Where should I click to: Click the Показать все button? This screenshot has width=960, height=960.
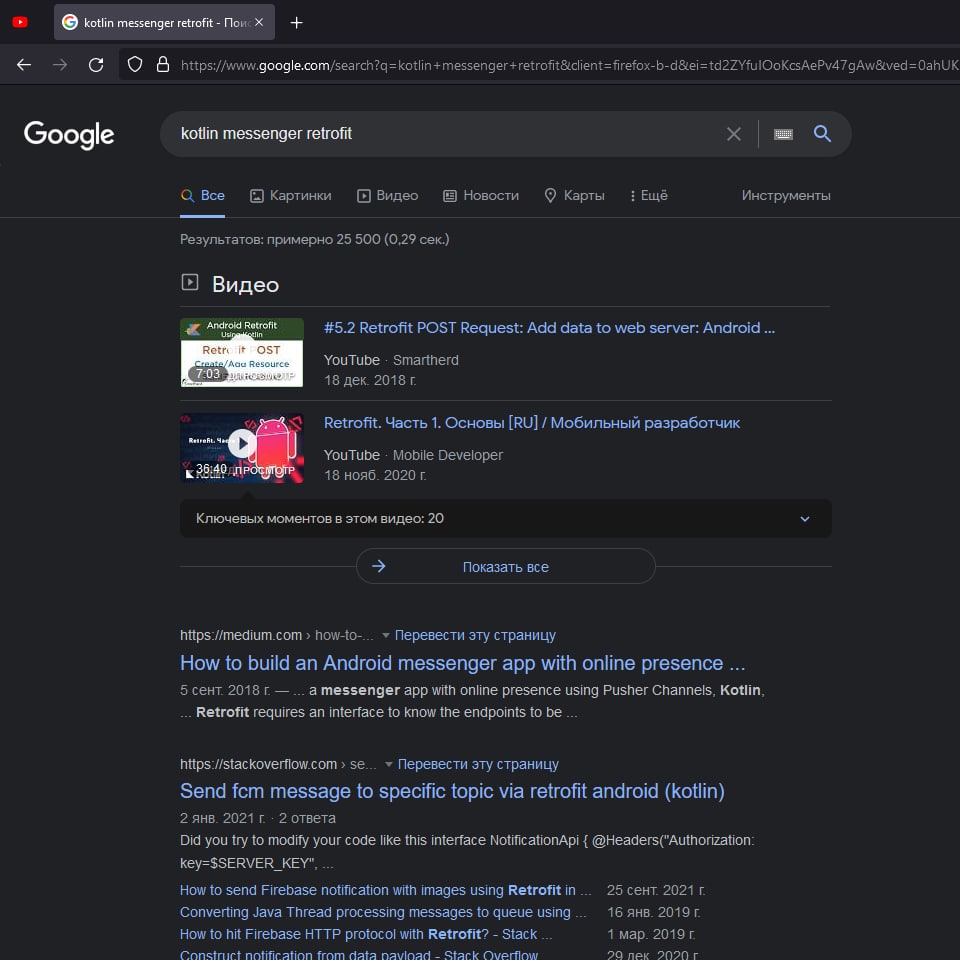pos(506,567)
